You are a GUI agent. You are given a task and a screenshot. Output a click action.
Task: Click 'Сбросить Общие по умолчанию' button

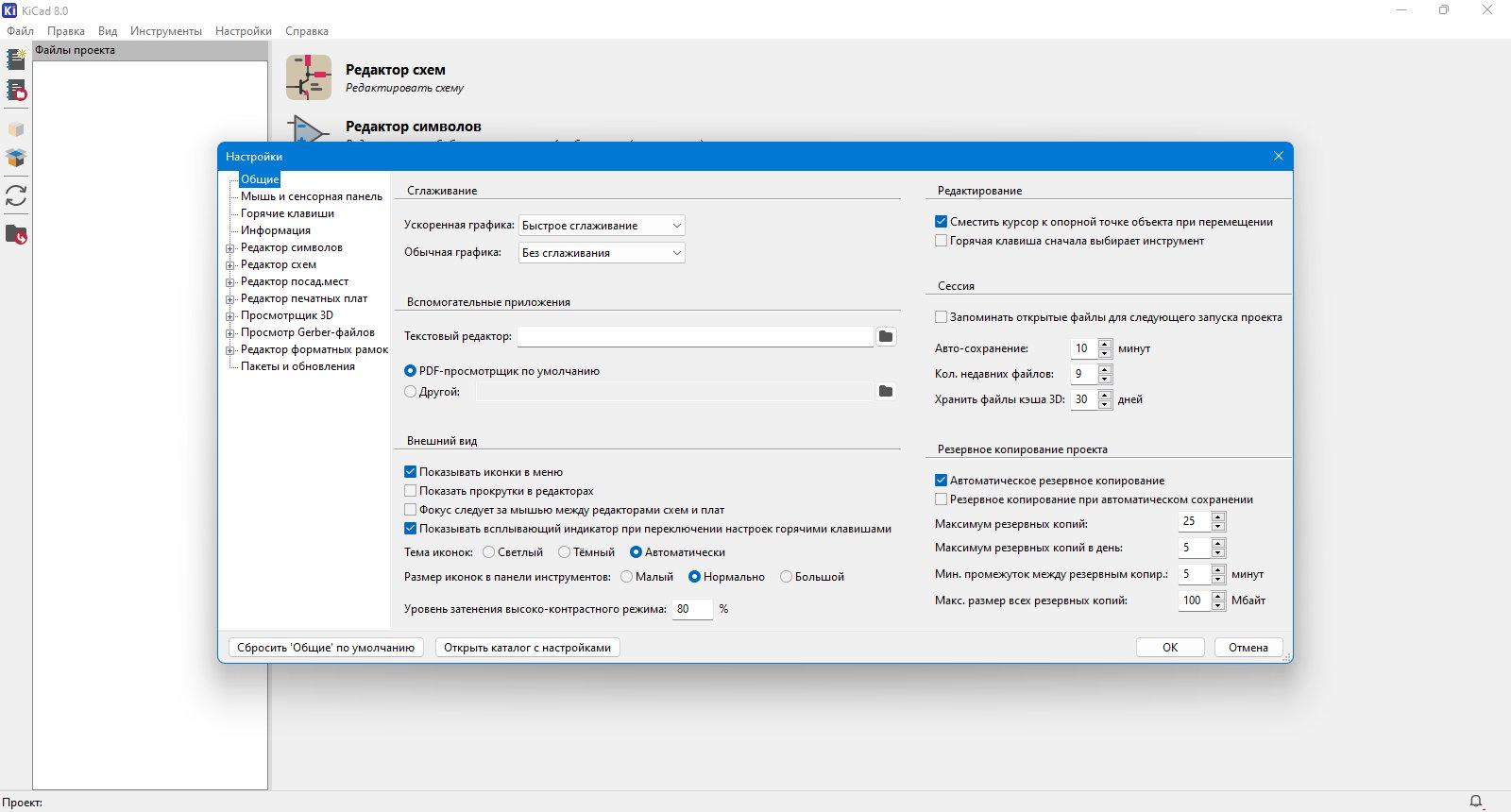pyautogui.click(x=326, y=648)
